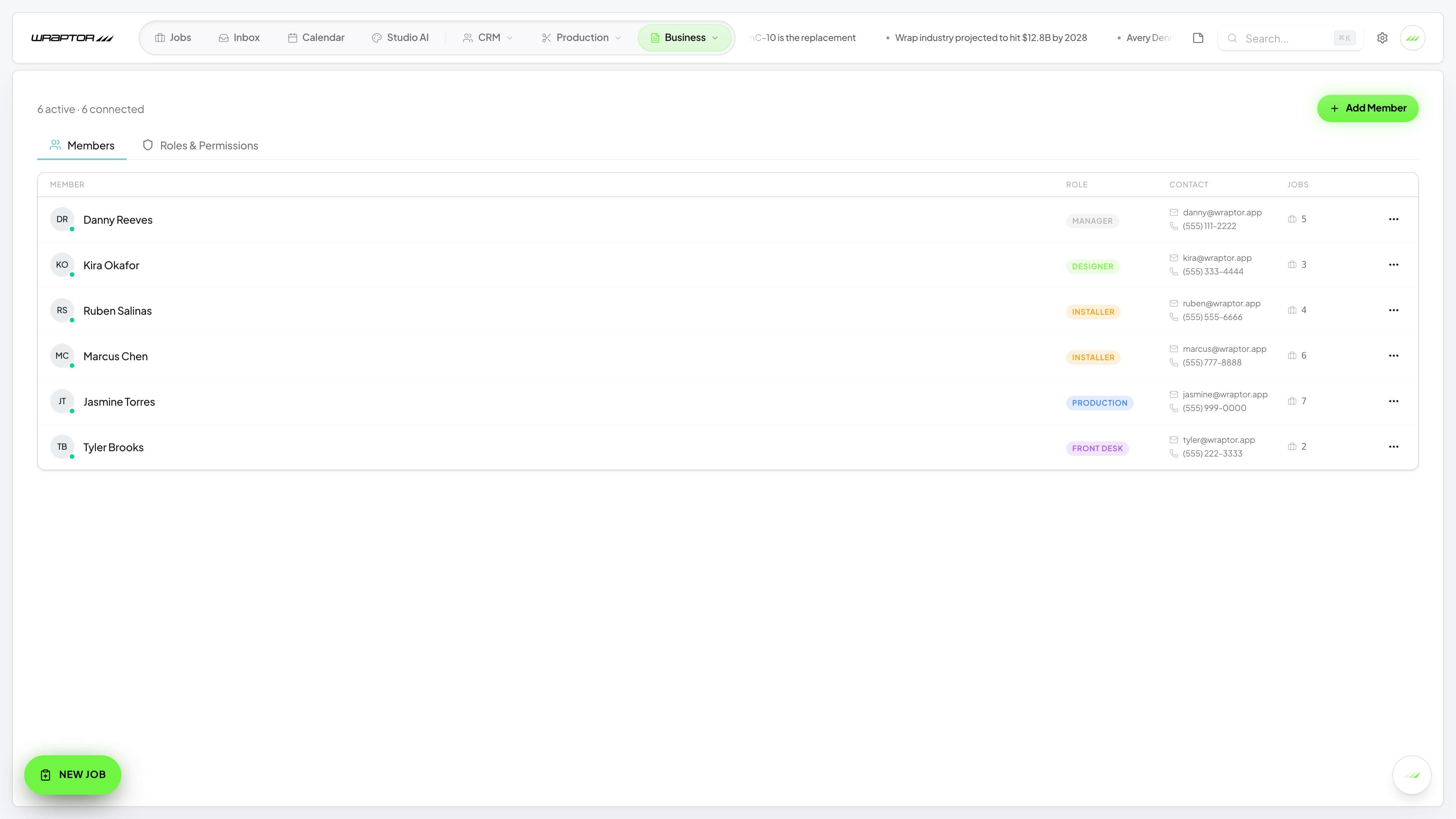
Task: Open actions menu for Jasmine Torres
Action: pos(1393,401)
